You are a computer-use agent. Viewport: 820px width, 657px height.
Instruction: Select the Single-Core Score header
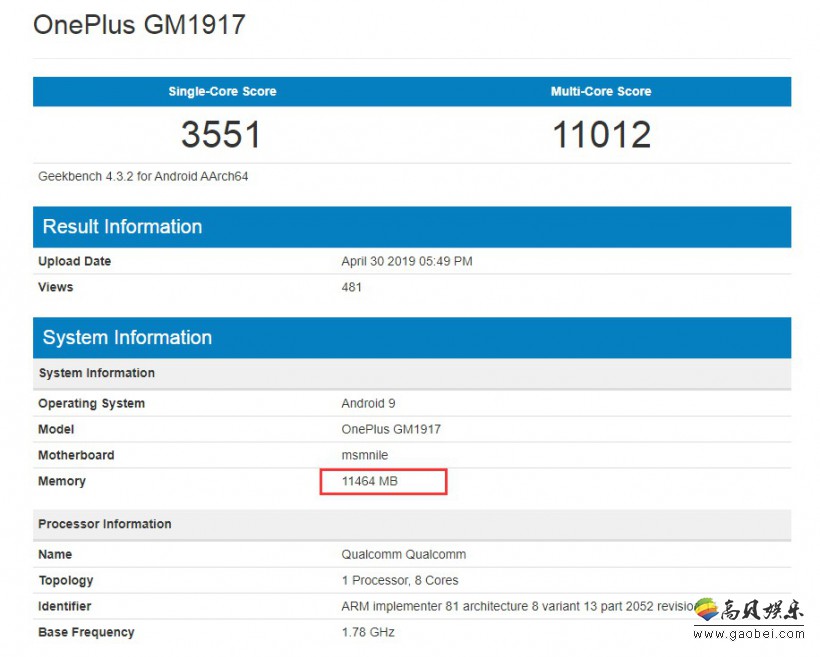(x=222, y=92)
